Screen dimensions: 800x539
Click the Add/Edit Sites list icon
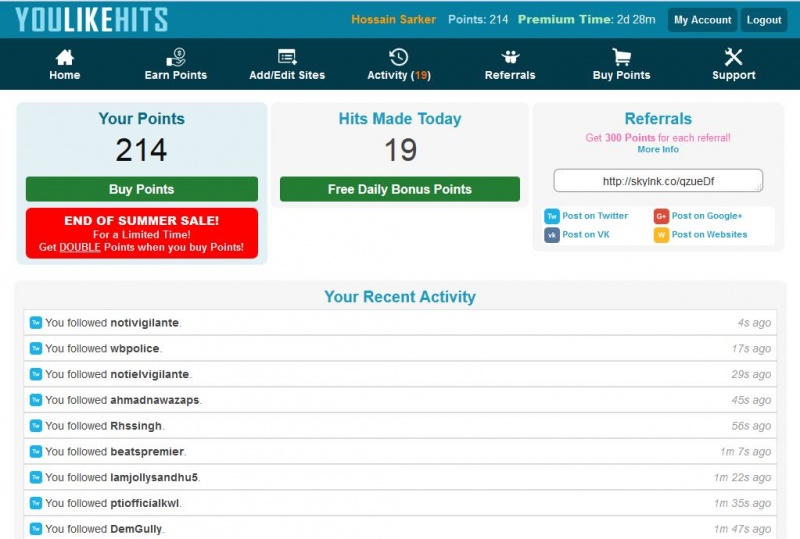[287, 57]
